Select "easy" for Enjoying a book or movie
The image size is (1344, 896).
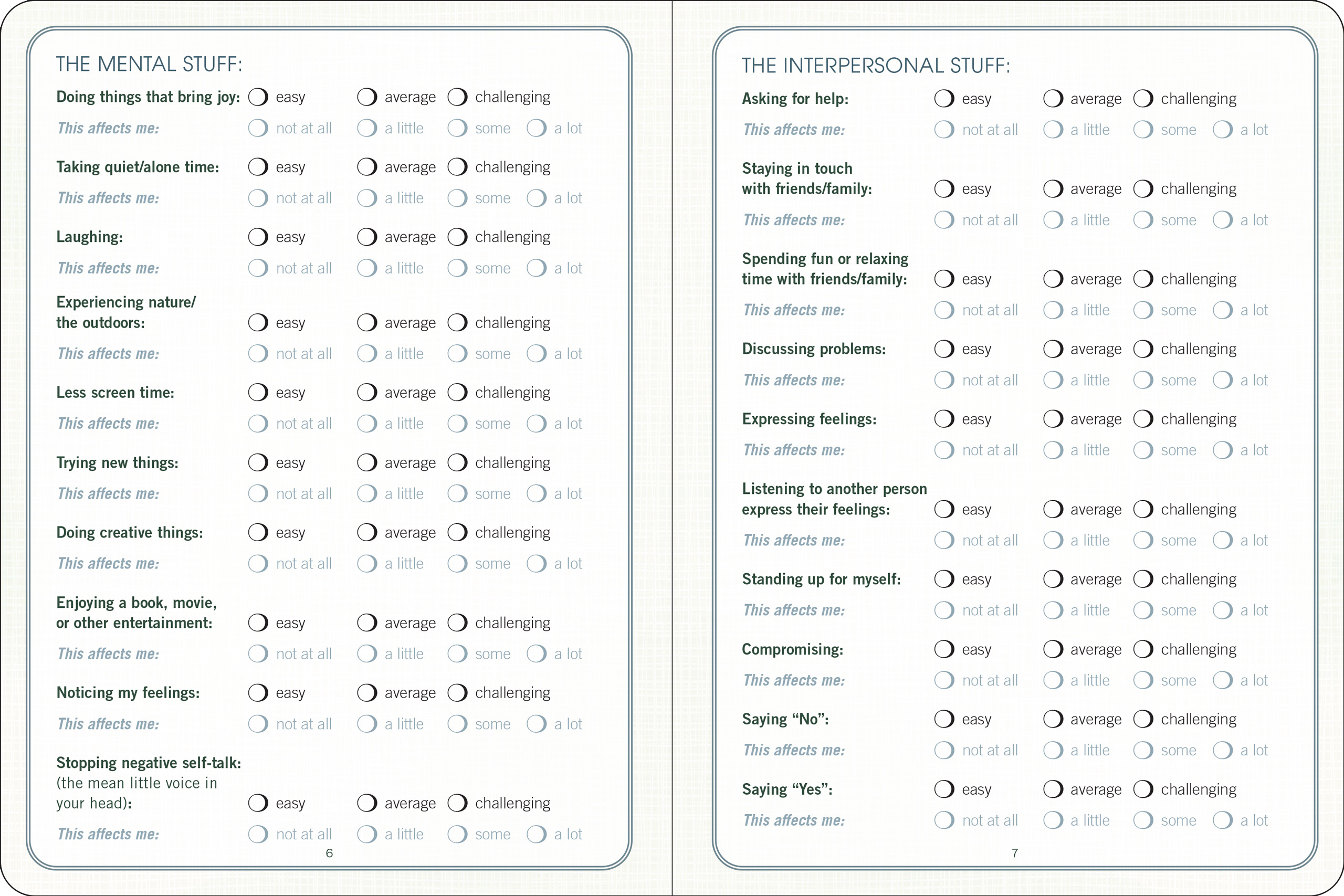[258, 623]
